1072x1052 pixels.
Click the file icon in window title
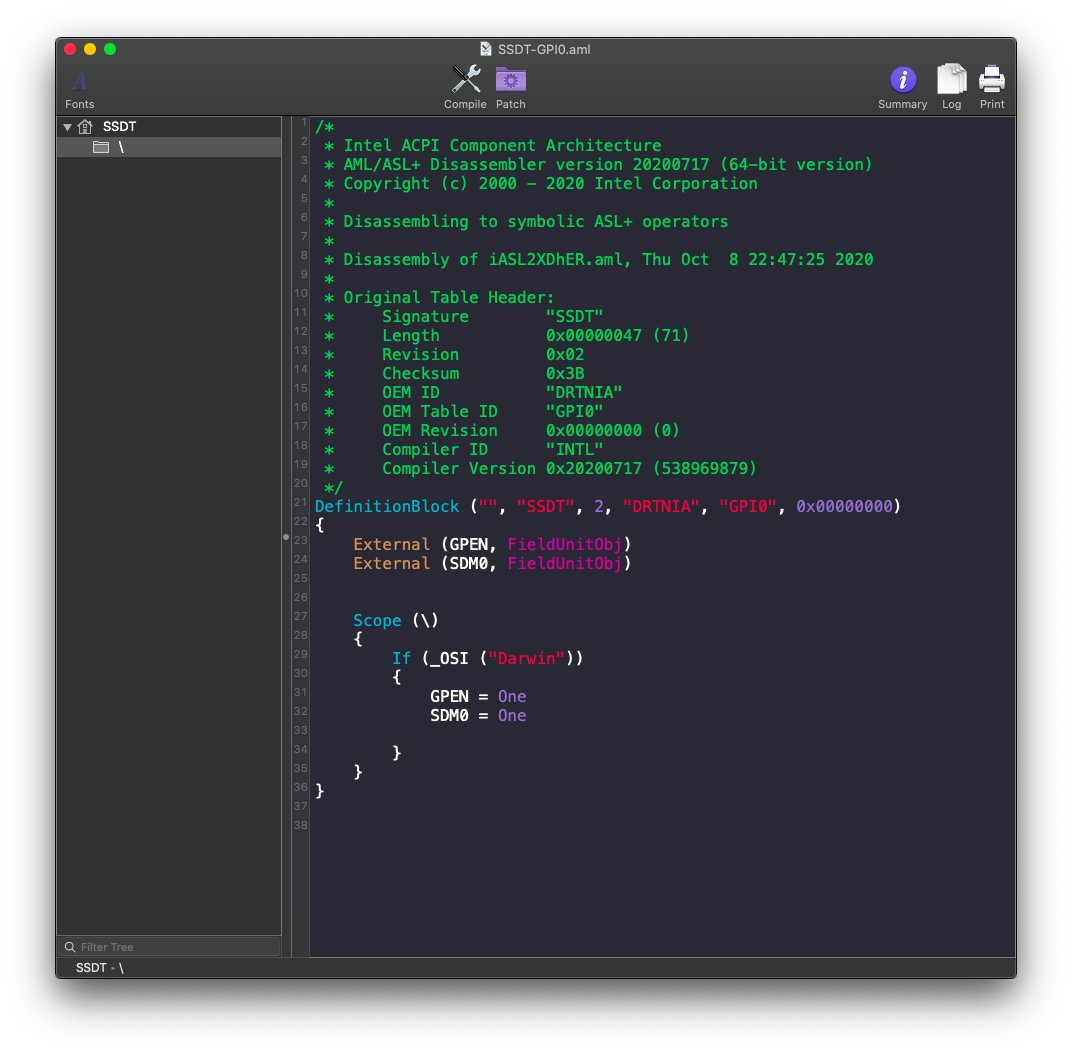coord(486,49)
